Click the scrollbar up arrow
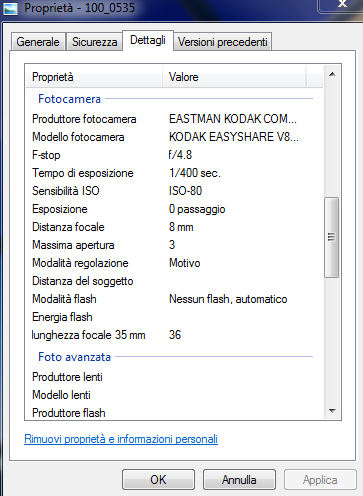Image resolution: width=363 pixels, height=496 pixels. click(x=332, y=74)
